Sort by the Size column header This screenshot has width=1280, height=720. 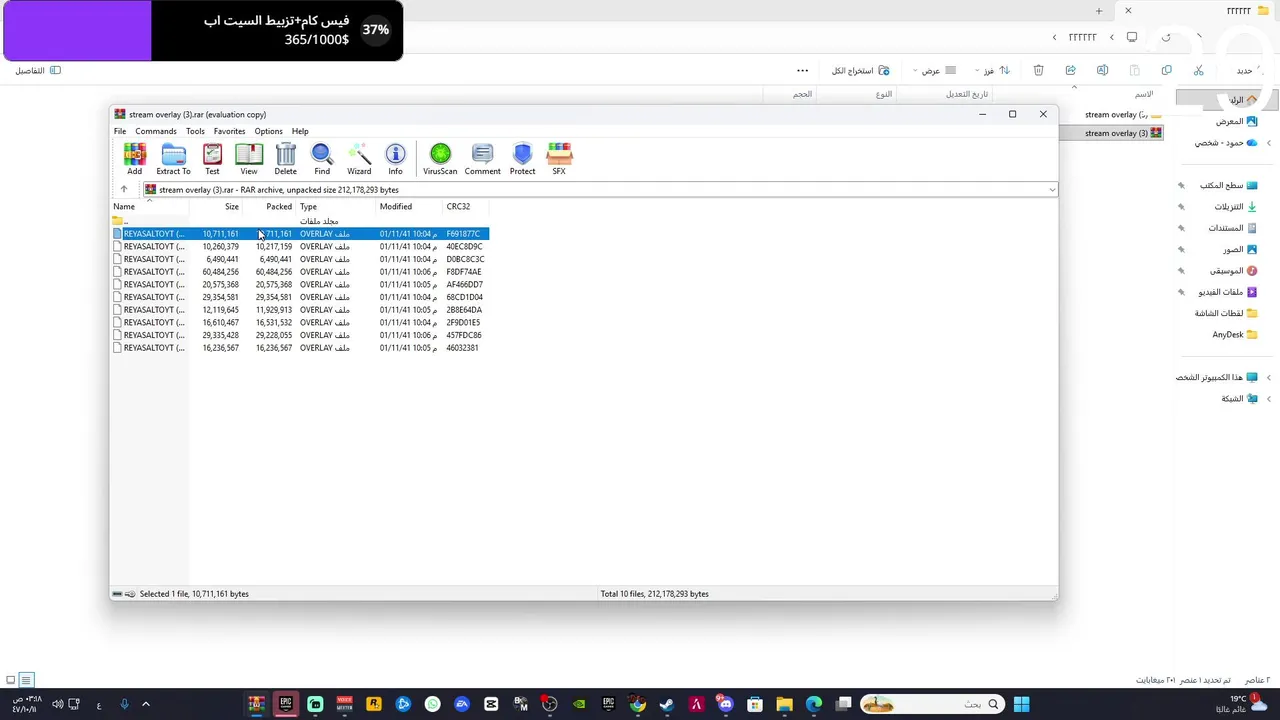coord(215,206)
